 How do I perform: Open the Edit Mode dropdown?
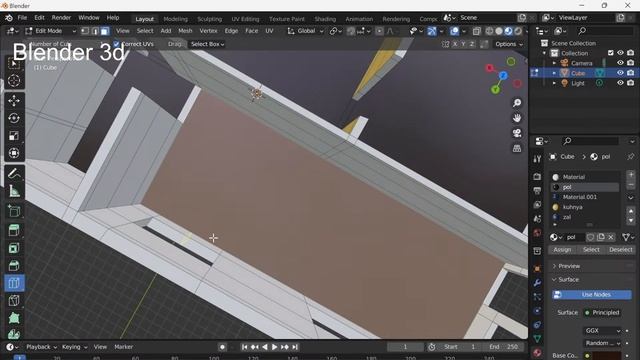point(51,31)
